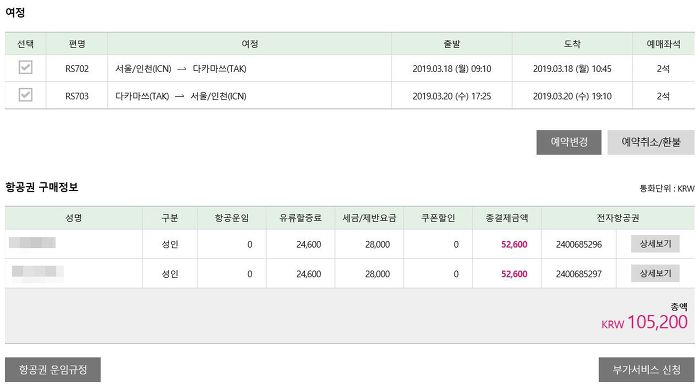Image resolution: width=700 pixels, height=387 pixels.
Task: Click the second passenger's blurred name
Action: click(x=37, y=272)
